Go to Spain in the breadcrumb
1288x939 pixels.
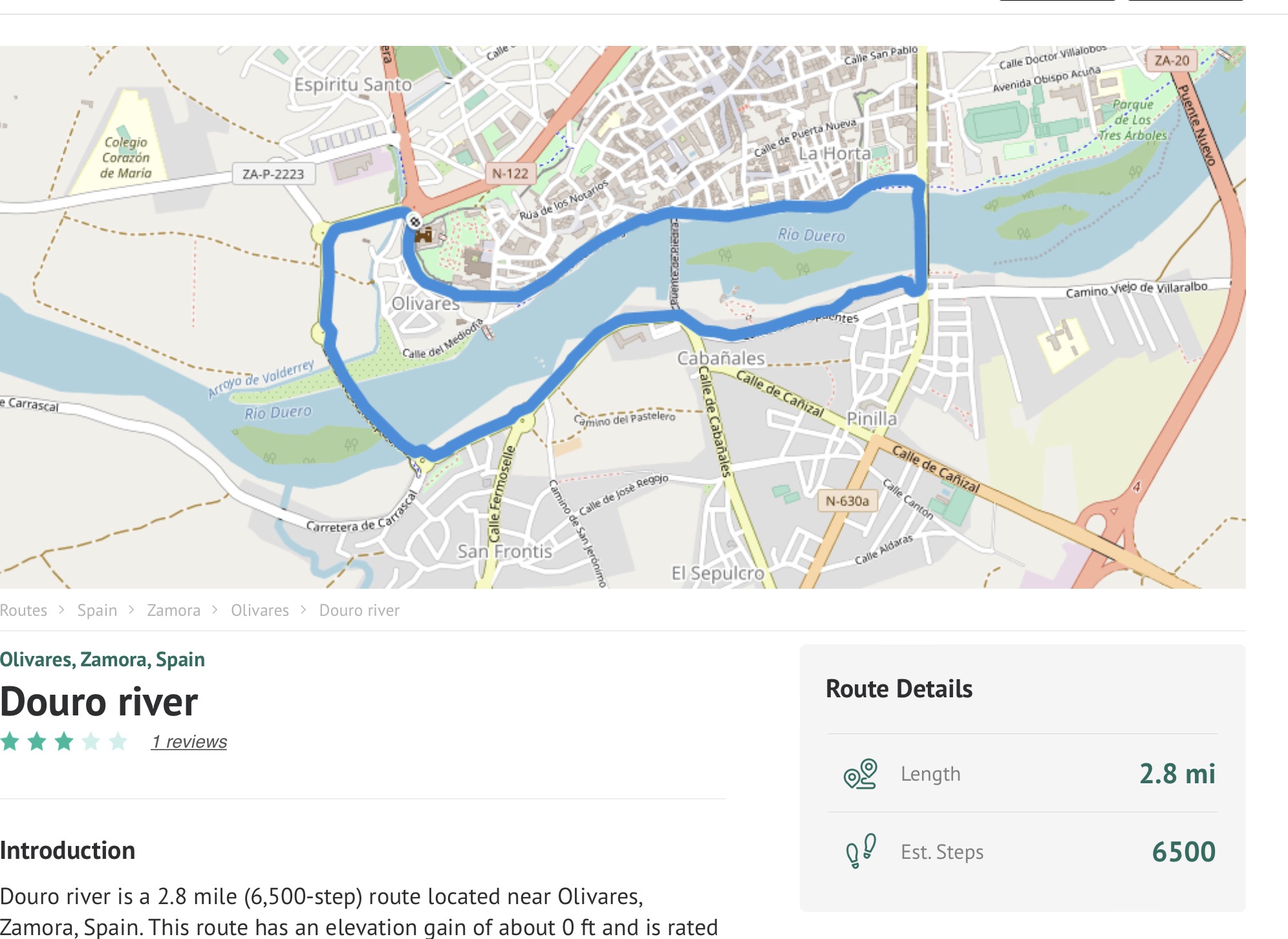coord(97,610)
